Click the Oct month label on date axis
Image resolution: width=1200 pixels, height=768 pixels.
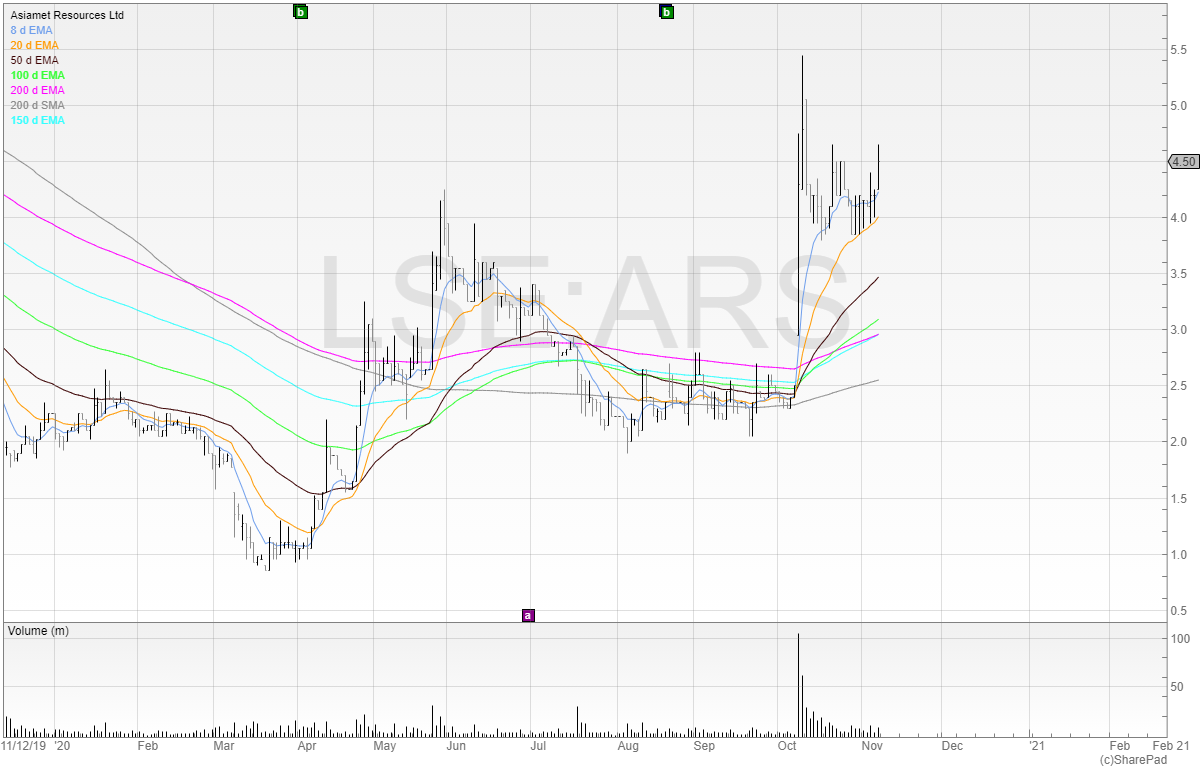[787, 746]
